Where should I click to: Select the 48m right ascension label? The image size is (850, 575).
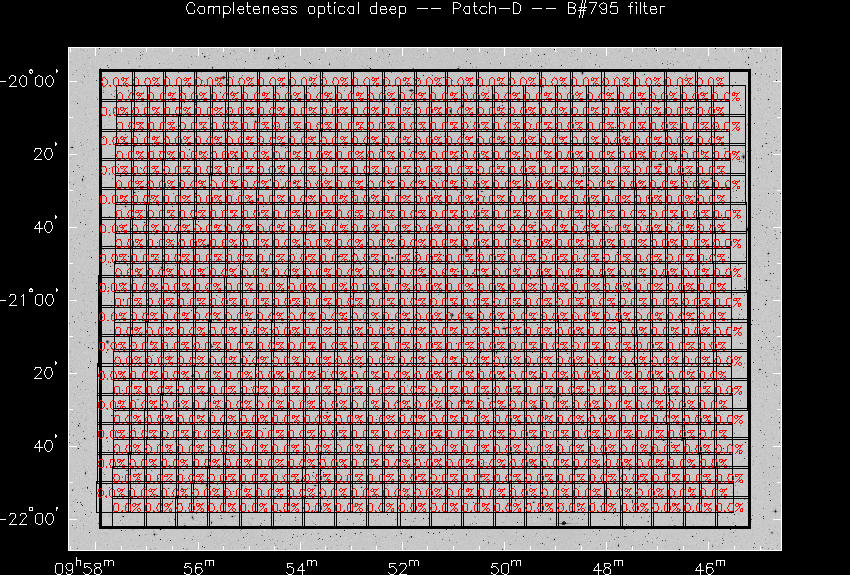(608, 567)
